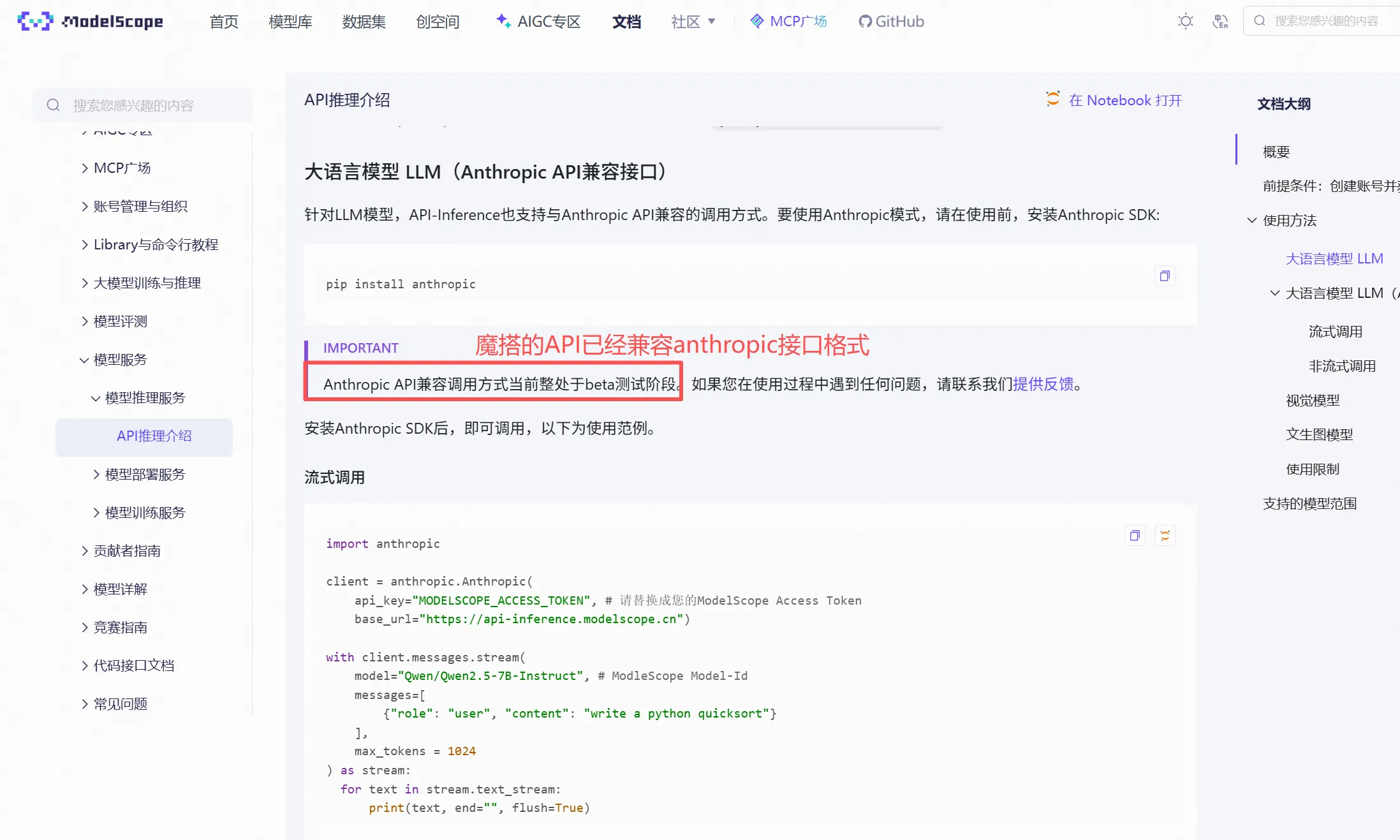Toggle the light/dark theme sun icon
Screen dimensions: 1400x840
(x=1185, y=21)
